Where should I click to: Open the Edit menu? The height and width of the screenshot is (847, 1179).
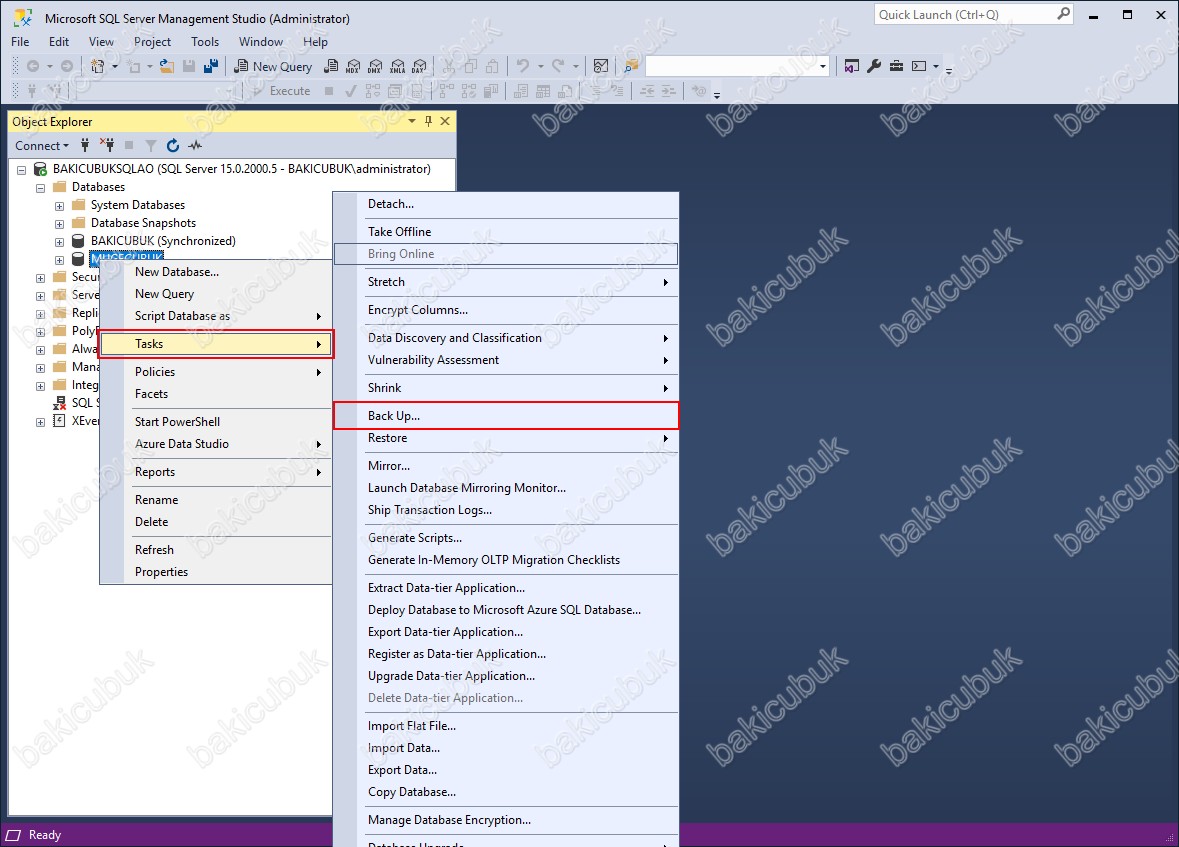click(x=59, y=41)
